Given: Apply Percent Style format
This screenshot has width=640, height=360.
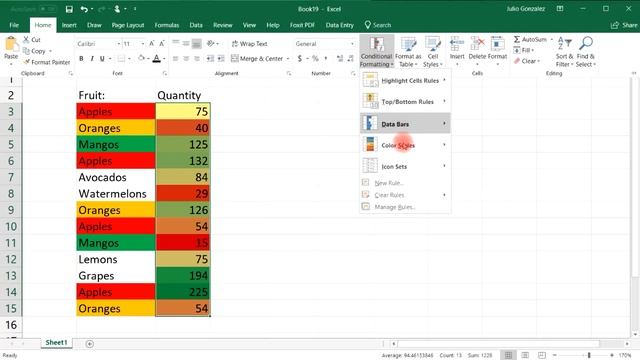Looking at the screenshot, I should [x=315, y=59].
